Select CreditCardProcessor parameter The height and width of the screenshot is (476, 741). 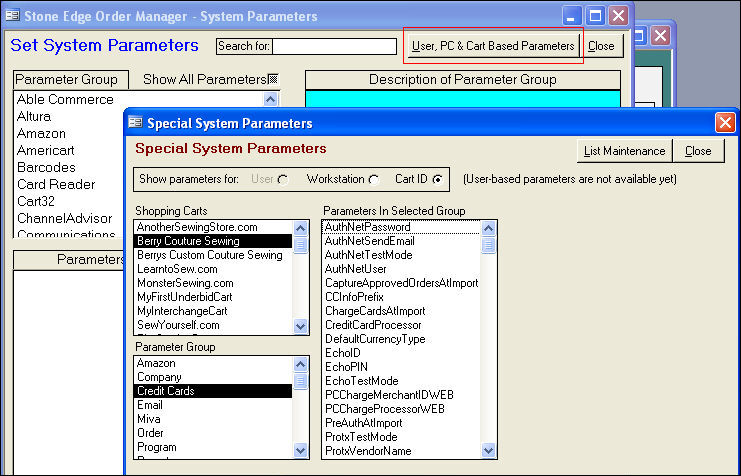(x=402, y=325)
